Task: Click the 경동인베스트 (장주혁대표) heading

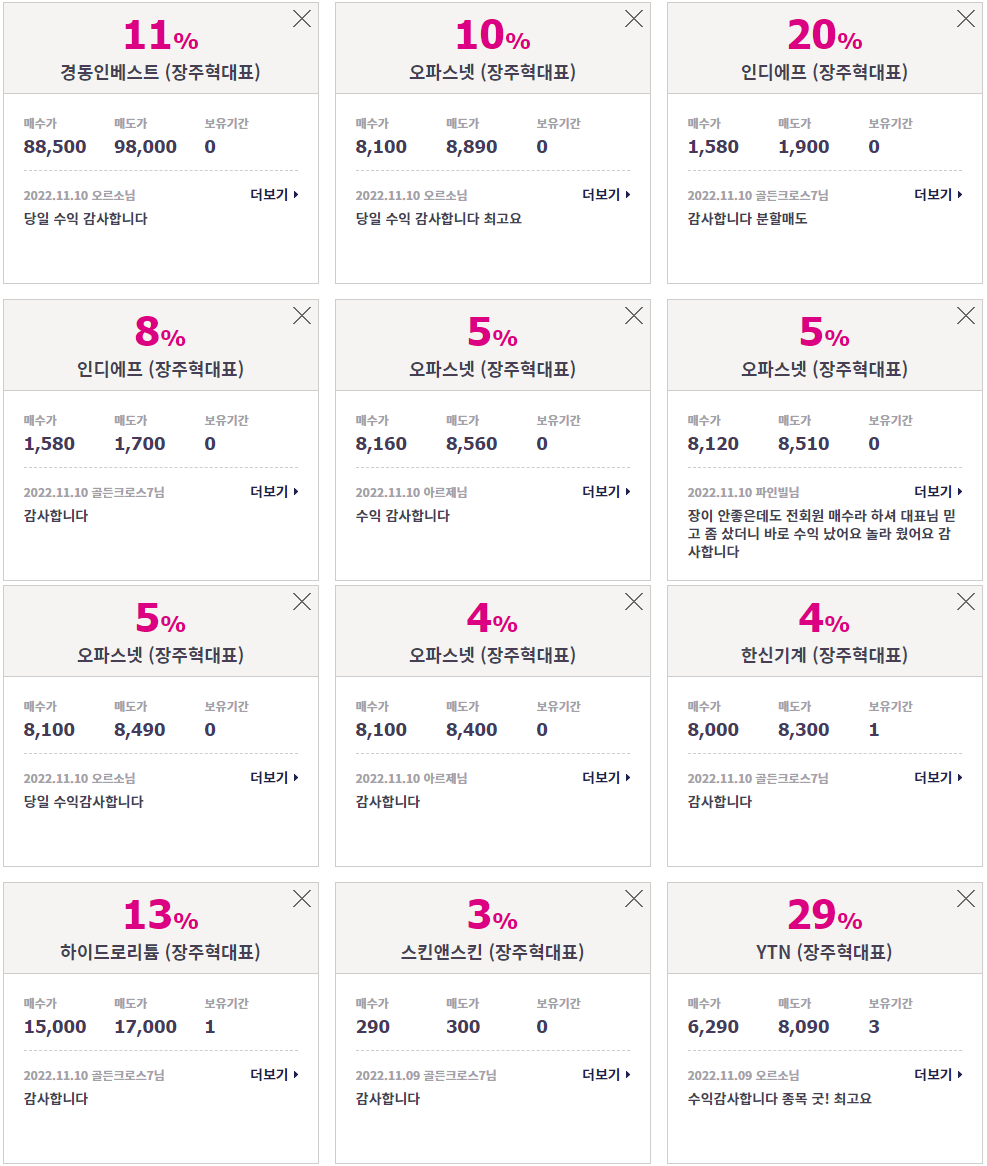Action: (x=160, y=72)
